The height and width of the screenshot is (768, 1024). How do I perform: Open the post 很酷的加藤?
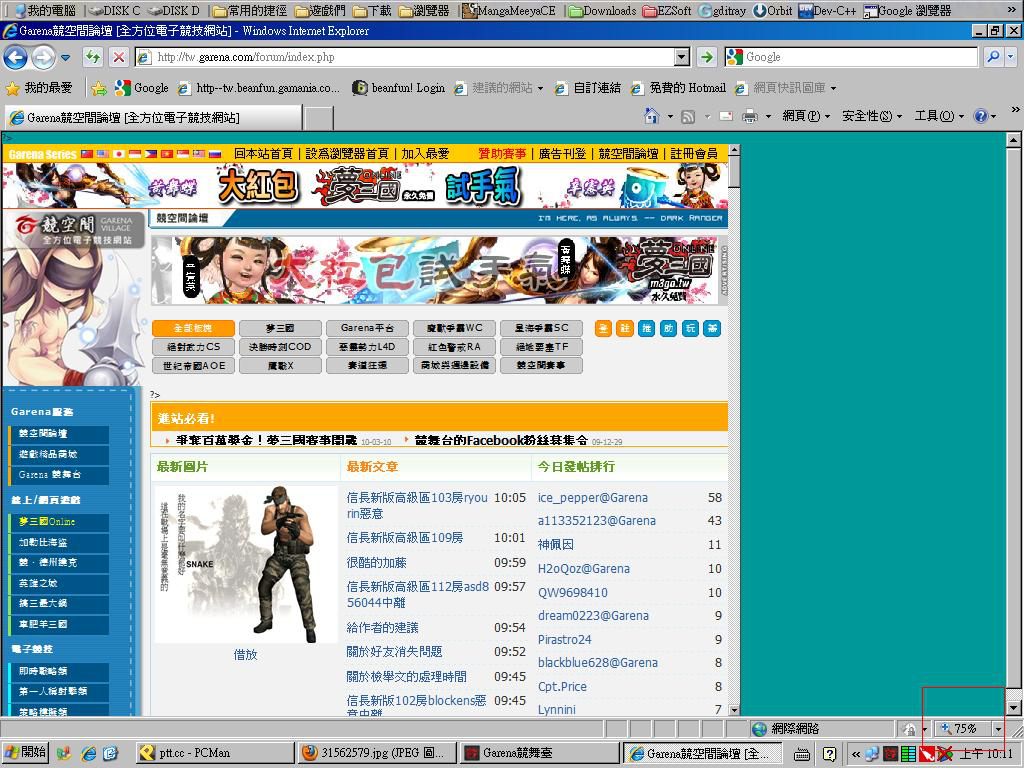(376, 562)
